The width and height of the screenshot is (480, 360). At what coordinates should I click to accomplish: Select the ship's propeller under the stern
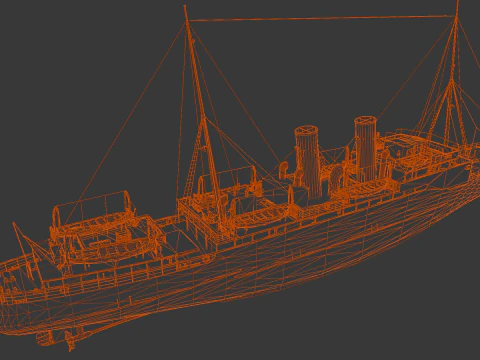[x=71, y=339]
